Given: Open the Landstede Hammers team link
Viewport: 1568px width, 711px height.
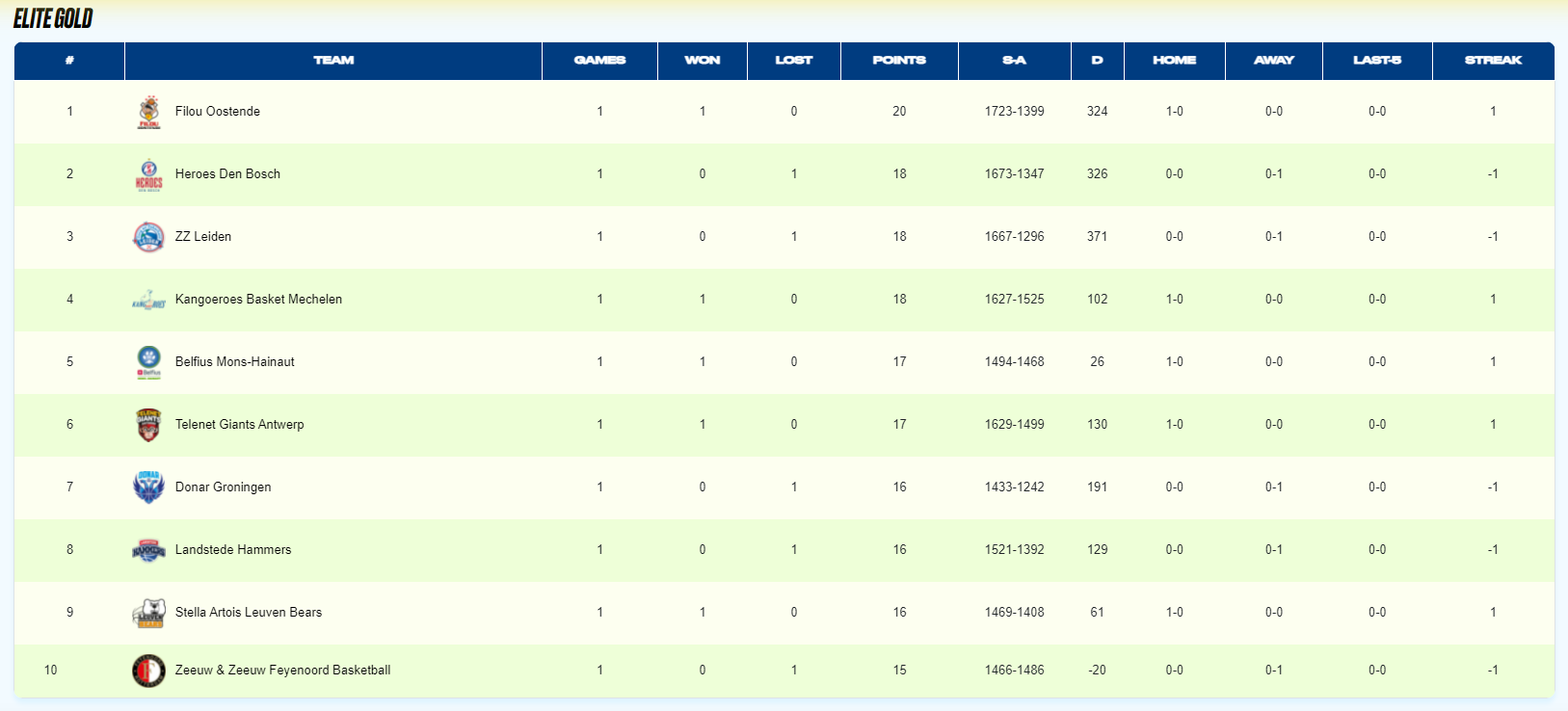Looking at the screenshot, I should click(x=233, y=550).
